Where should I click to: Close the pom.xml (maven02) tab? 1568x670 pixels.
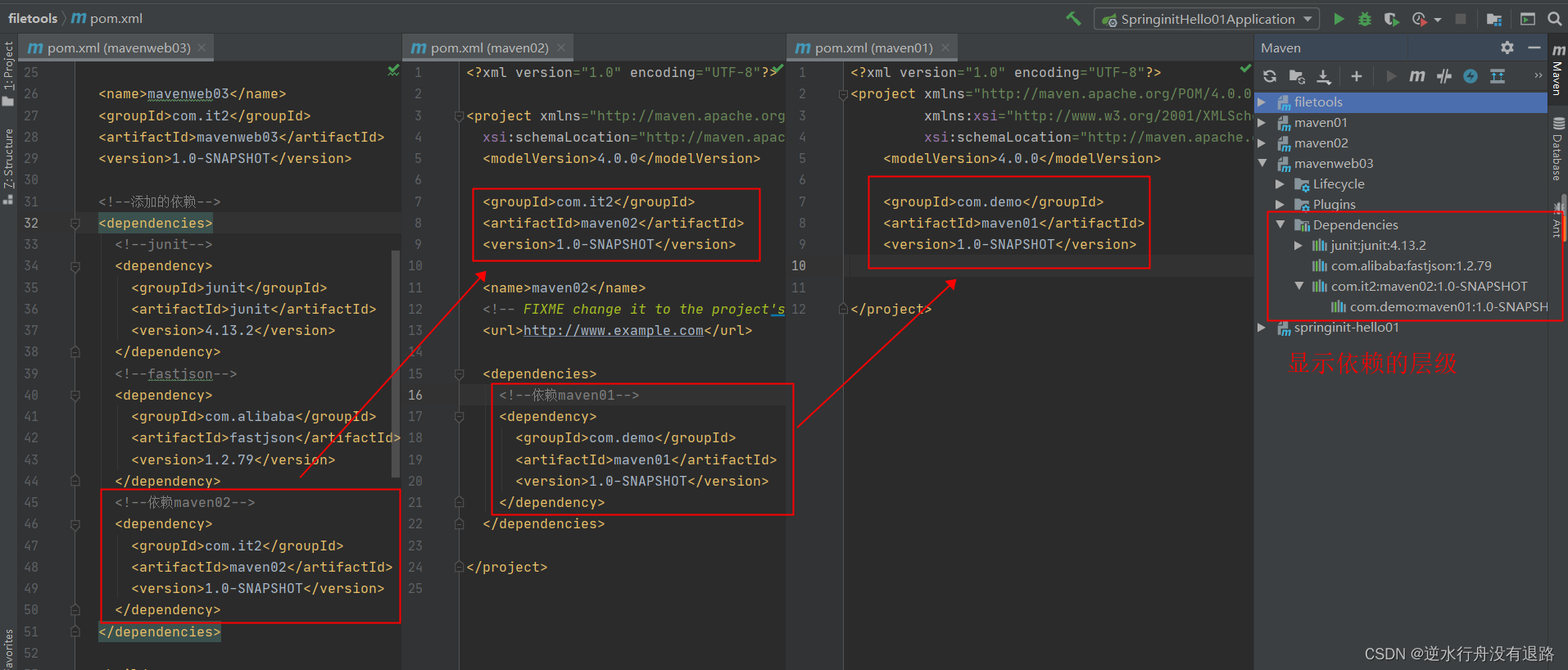(561, 48)
